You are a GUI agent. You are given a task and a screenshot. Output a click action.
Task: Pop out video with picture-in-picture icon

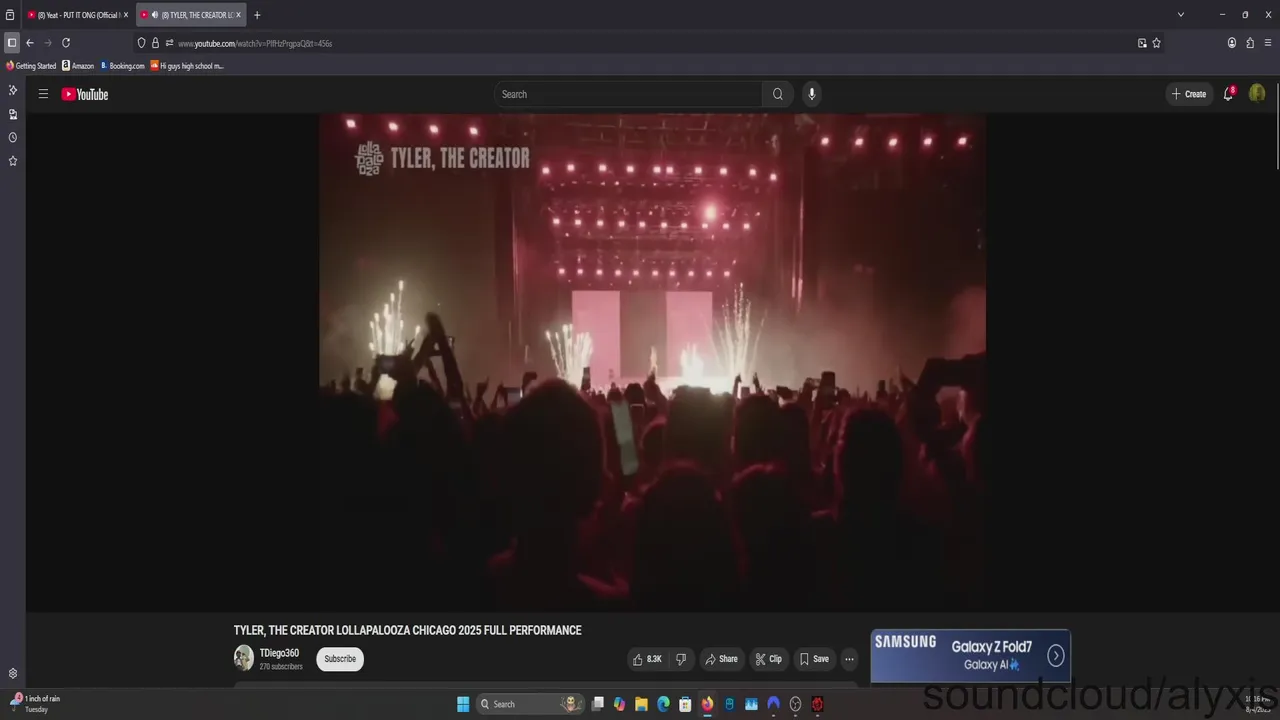[x=1142, y=43]
